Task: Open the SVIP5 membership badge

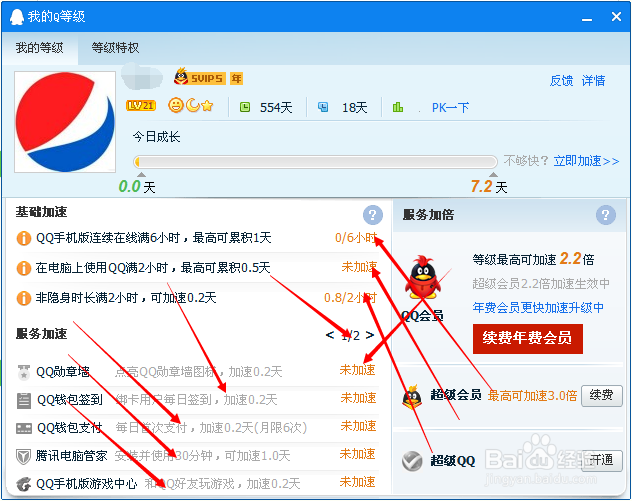Action: 199,77
